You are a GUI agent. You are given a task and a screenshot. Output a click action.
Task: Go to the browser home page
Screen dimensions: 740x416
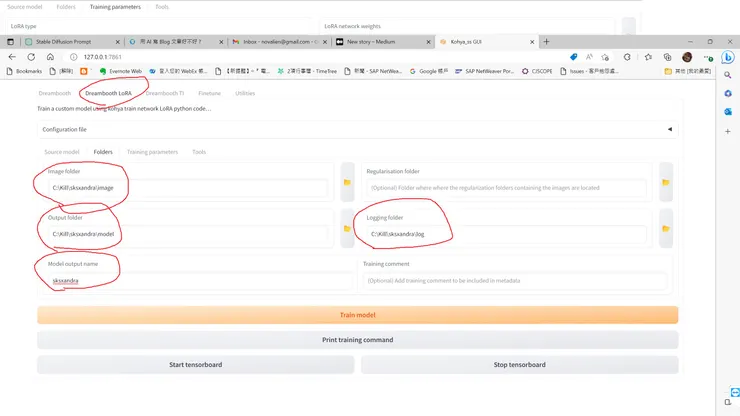coord(50,57)
